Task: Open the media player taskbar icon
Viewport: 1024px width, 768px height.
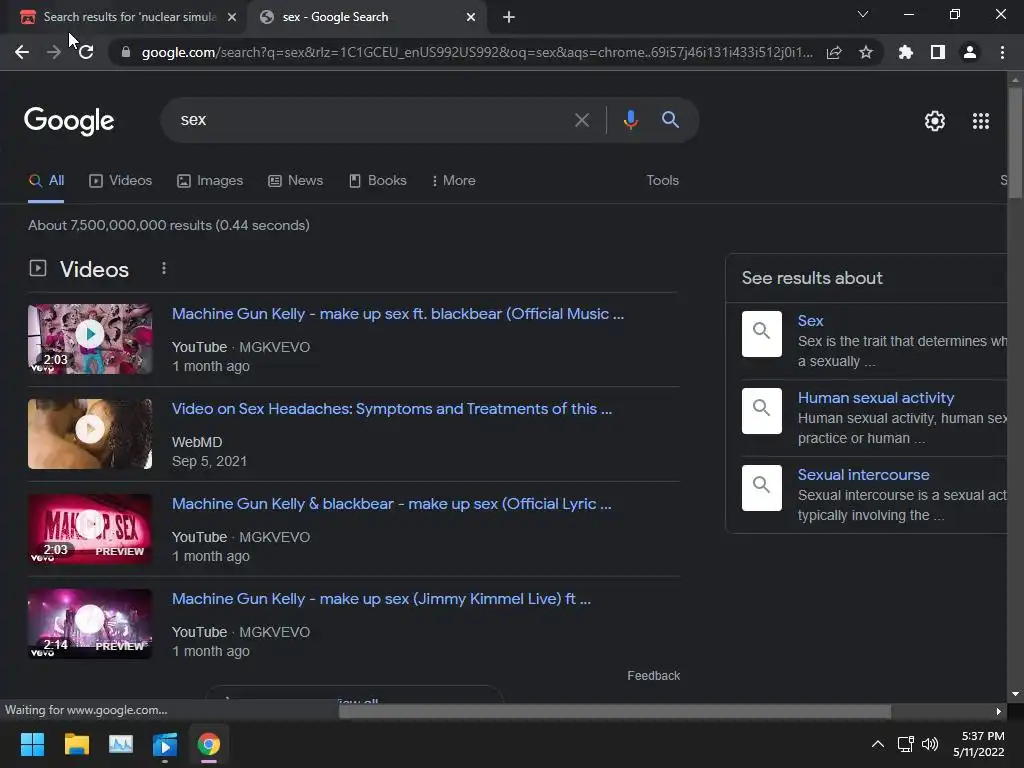Action: [165, 744]
